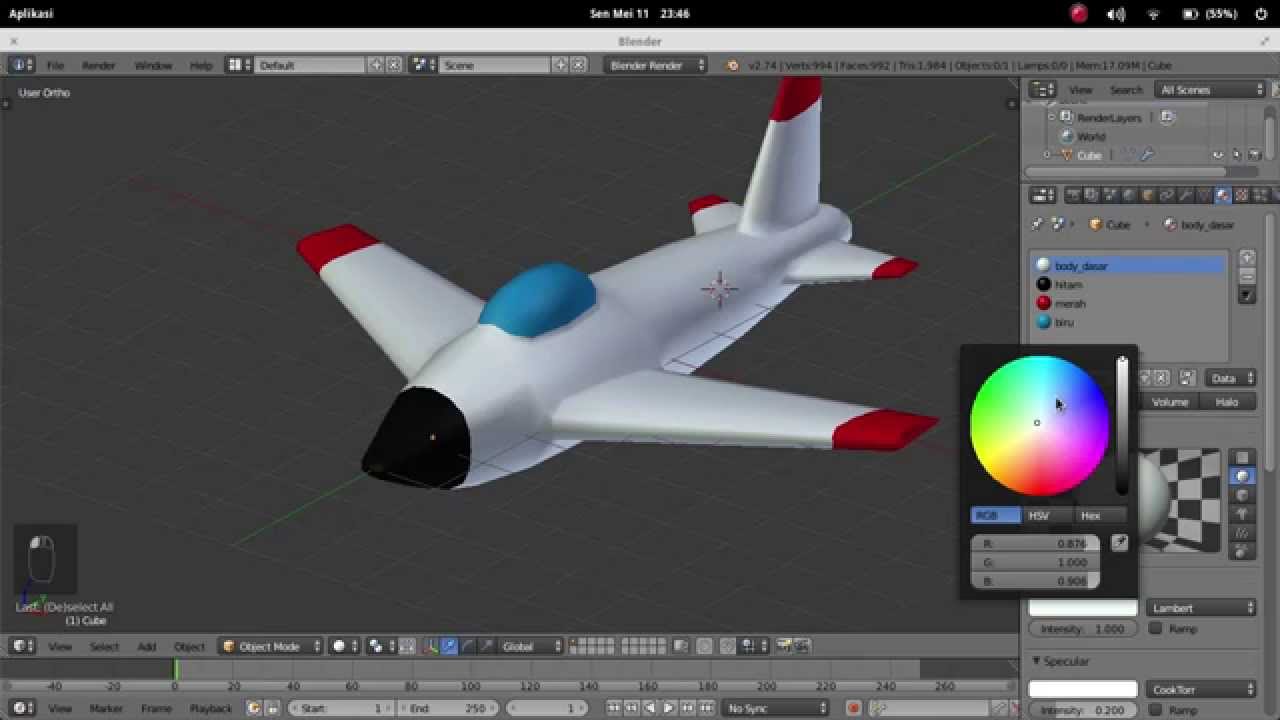Jump to timeline start frame
The height and width of the screenshot is (720, 1280).
coord(613,708)
